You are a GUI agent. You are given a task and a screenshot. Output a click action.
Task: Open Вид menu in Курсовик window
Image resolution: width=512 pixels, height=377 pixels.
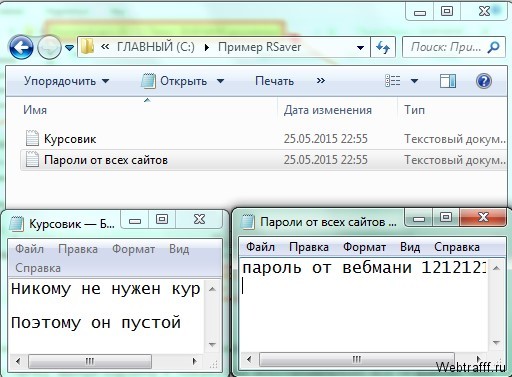pos(179,249)
